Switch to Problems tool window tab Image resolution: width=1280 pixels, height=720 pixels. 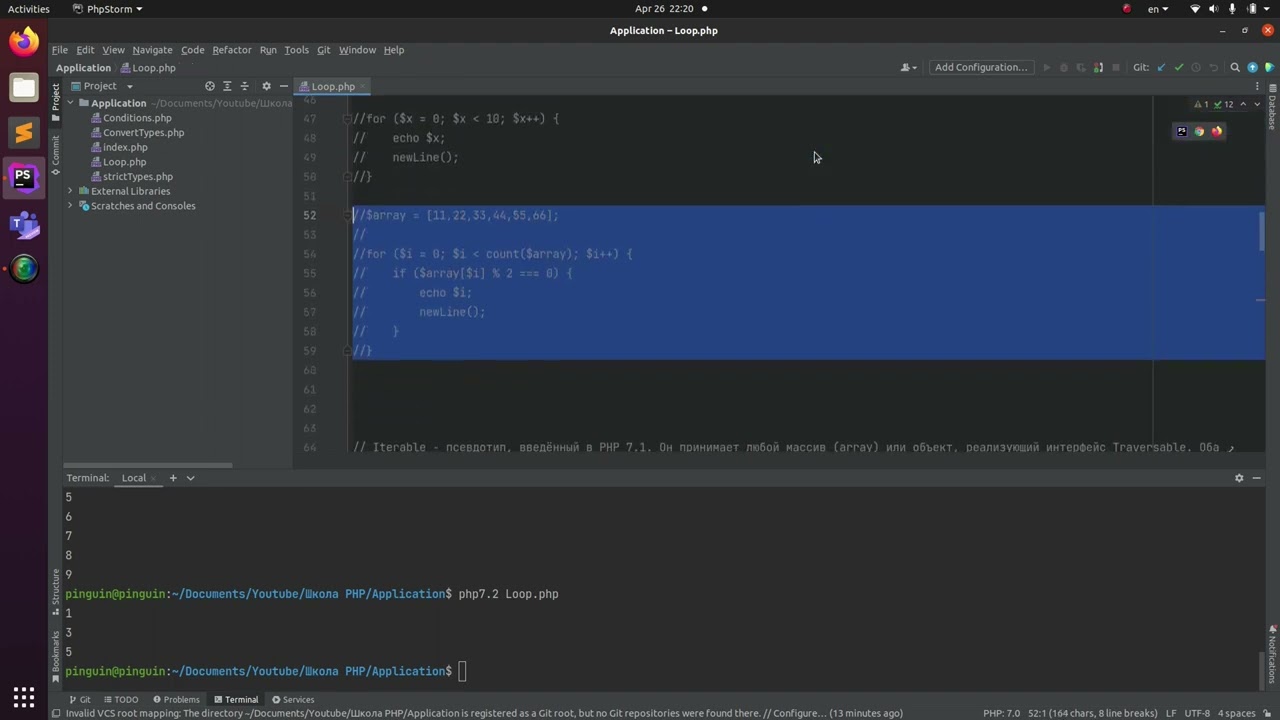(176, 700)
